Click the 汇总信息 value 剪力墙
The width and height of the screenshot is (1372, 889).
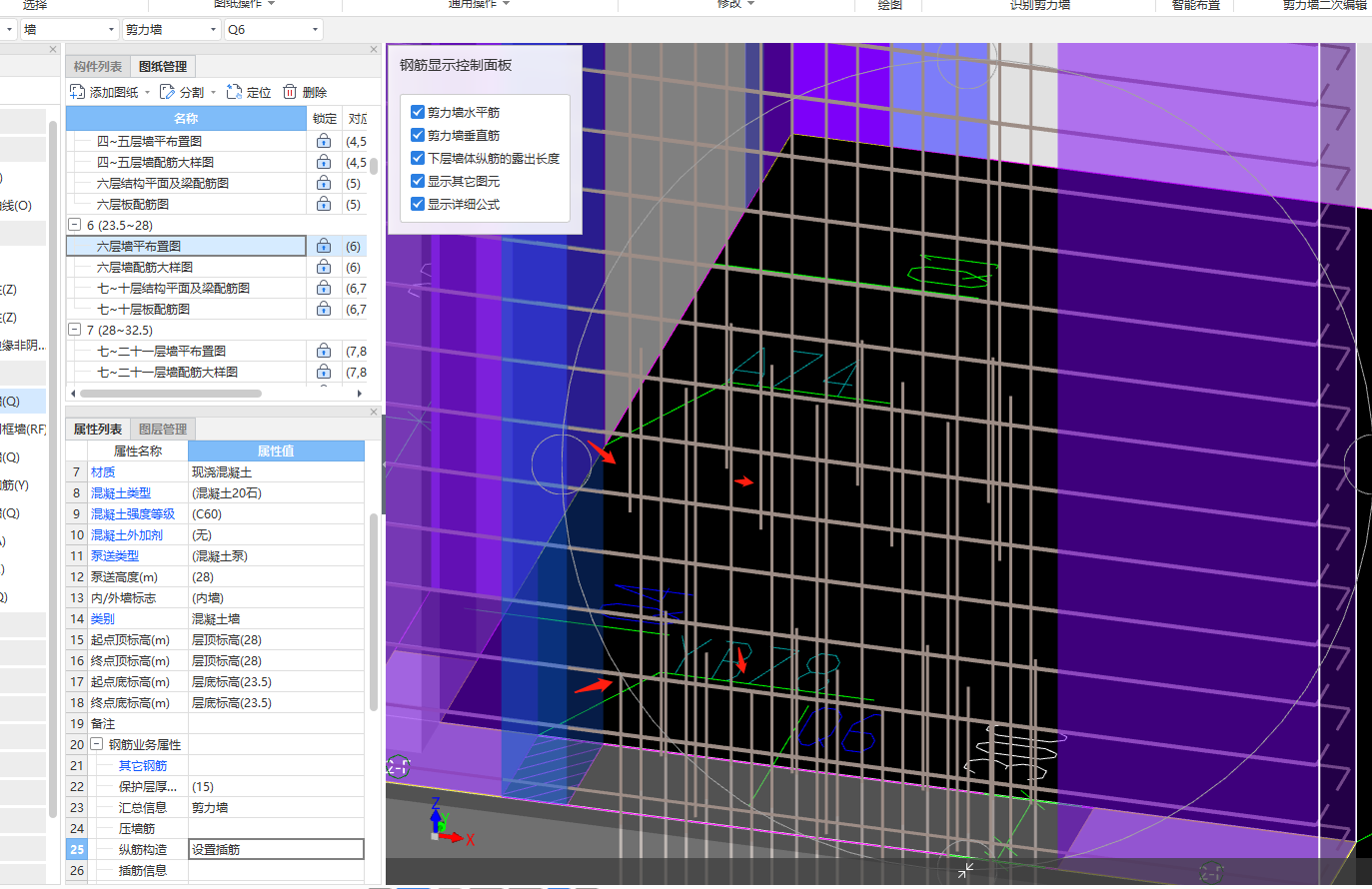pyautogui.click(x=276, y=807)
